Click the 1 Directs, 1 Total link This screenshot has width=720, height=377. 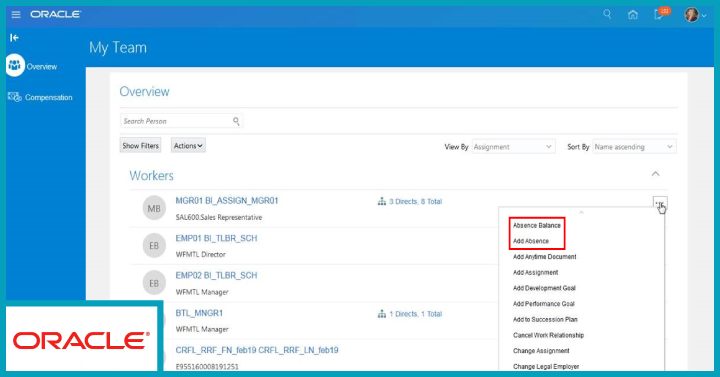point(416,314)
